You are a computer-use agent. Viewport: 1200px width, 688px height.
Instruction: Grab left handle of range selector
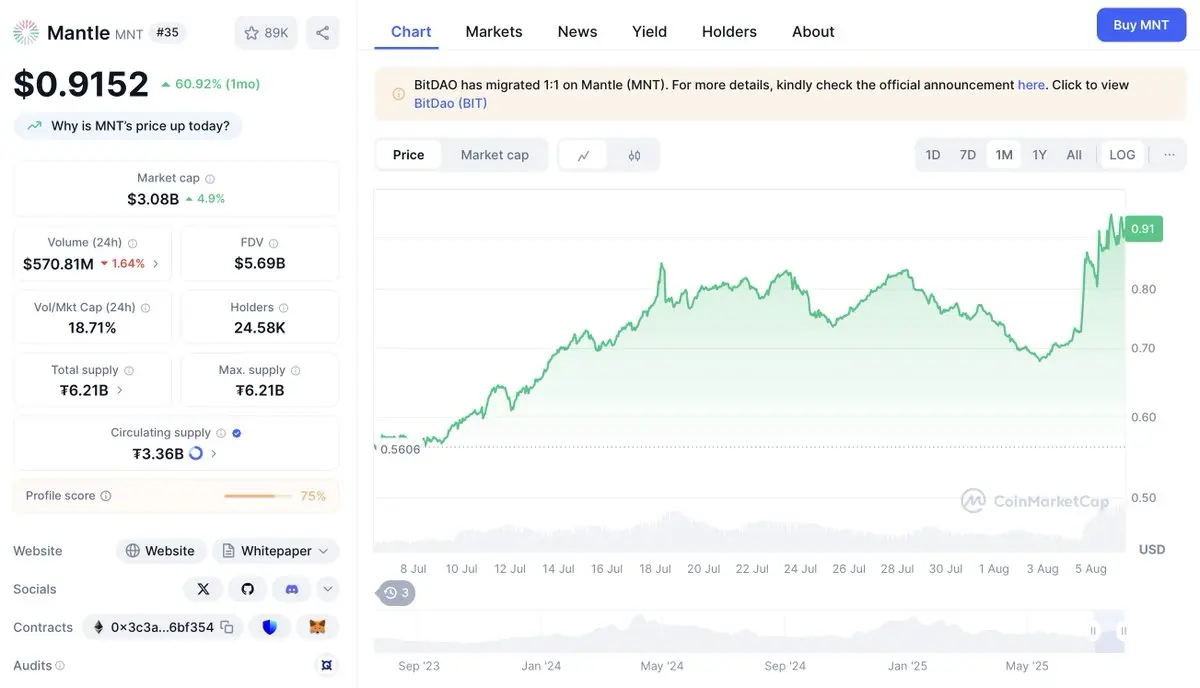[1093, 631]
